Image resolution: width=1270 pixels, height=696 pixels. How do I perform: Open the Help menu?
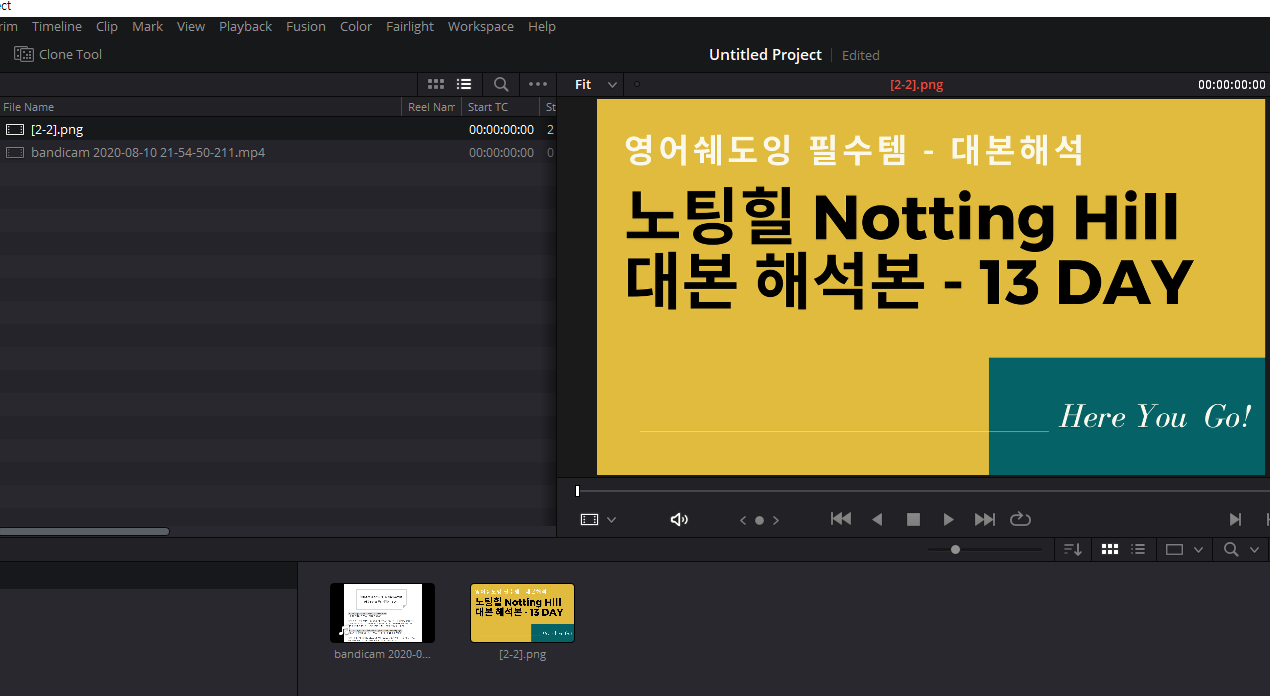coord(542,27)
